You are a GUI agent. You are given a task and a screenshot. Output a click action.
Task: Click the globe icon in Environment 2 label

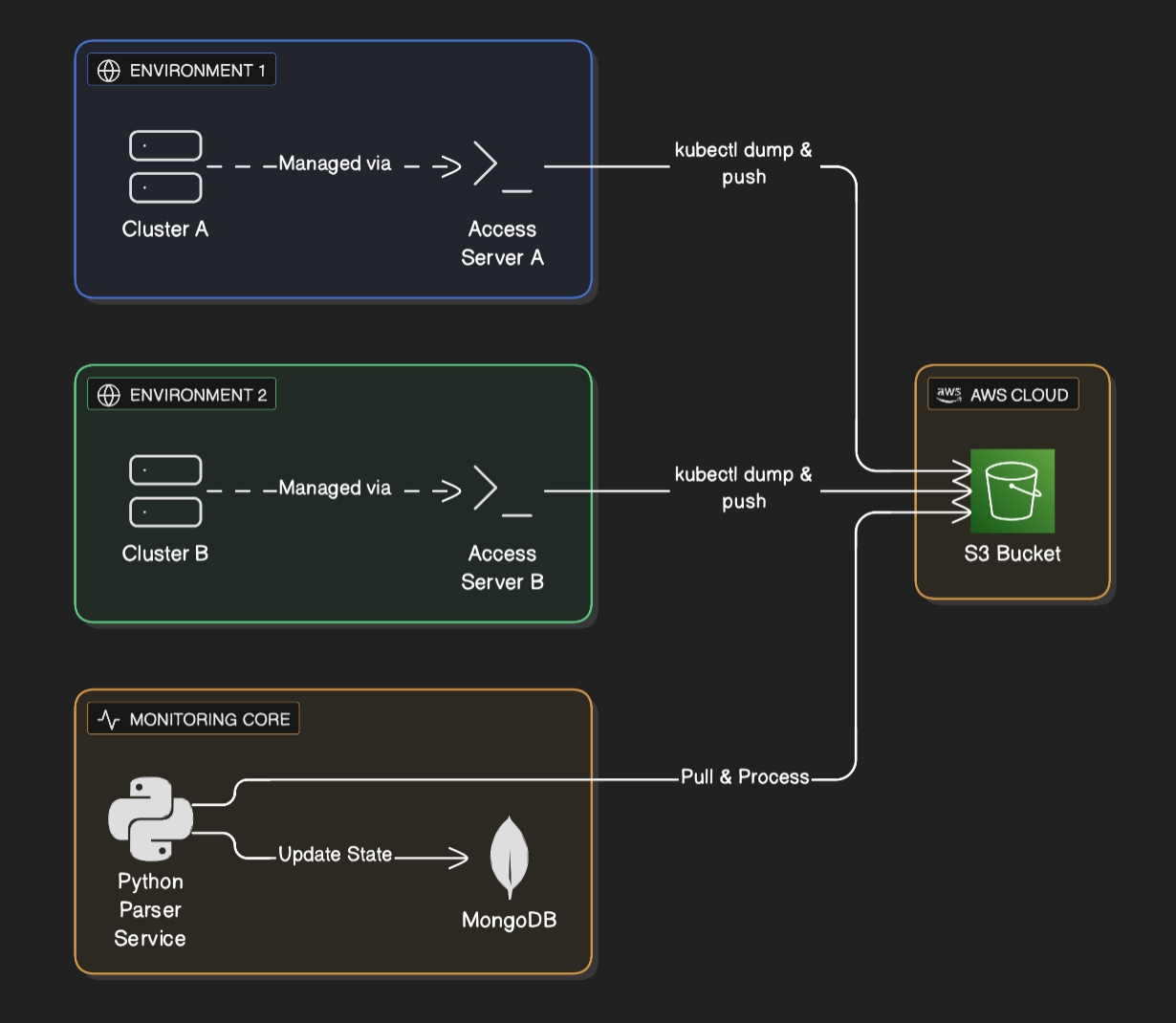point(109,395)
